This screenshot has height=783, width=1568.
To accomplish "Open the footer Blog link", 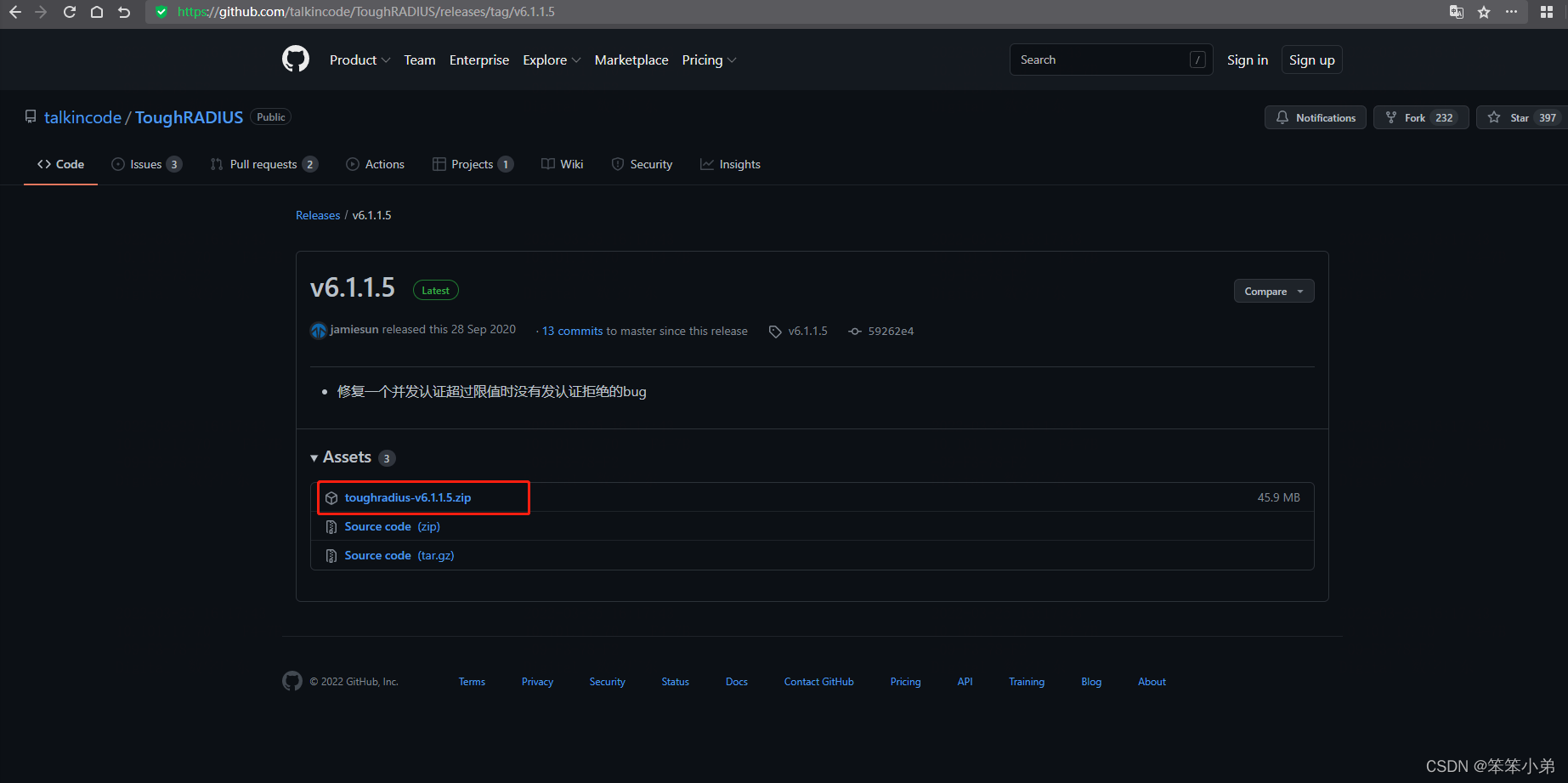I will point(1091,682).
